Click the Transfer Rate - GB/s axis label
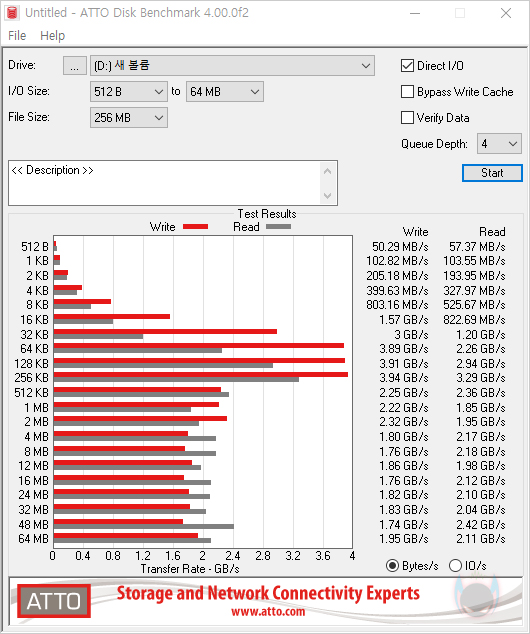Viewport: 530px width, 634px height. coord(190,569)
